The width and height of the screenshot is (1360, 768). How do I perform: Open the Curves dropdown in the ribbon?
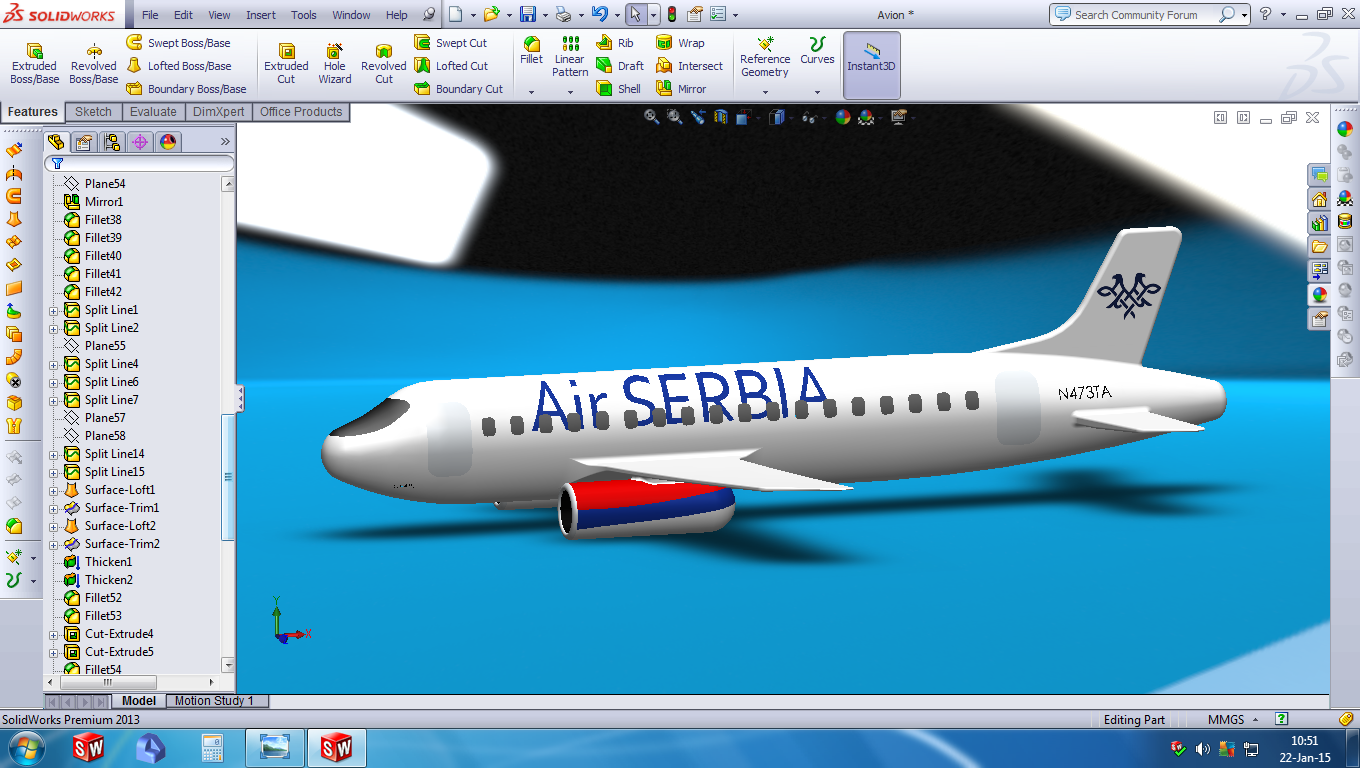(817, 92)
